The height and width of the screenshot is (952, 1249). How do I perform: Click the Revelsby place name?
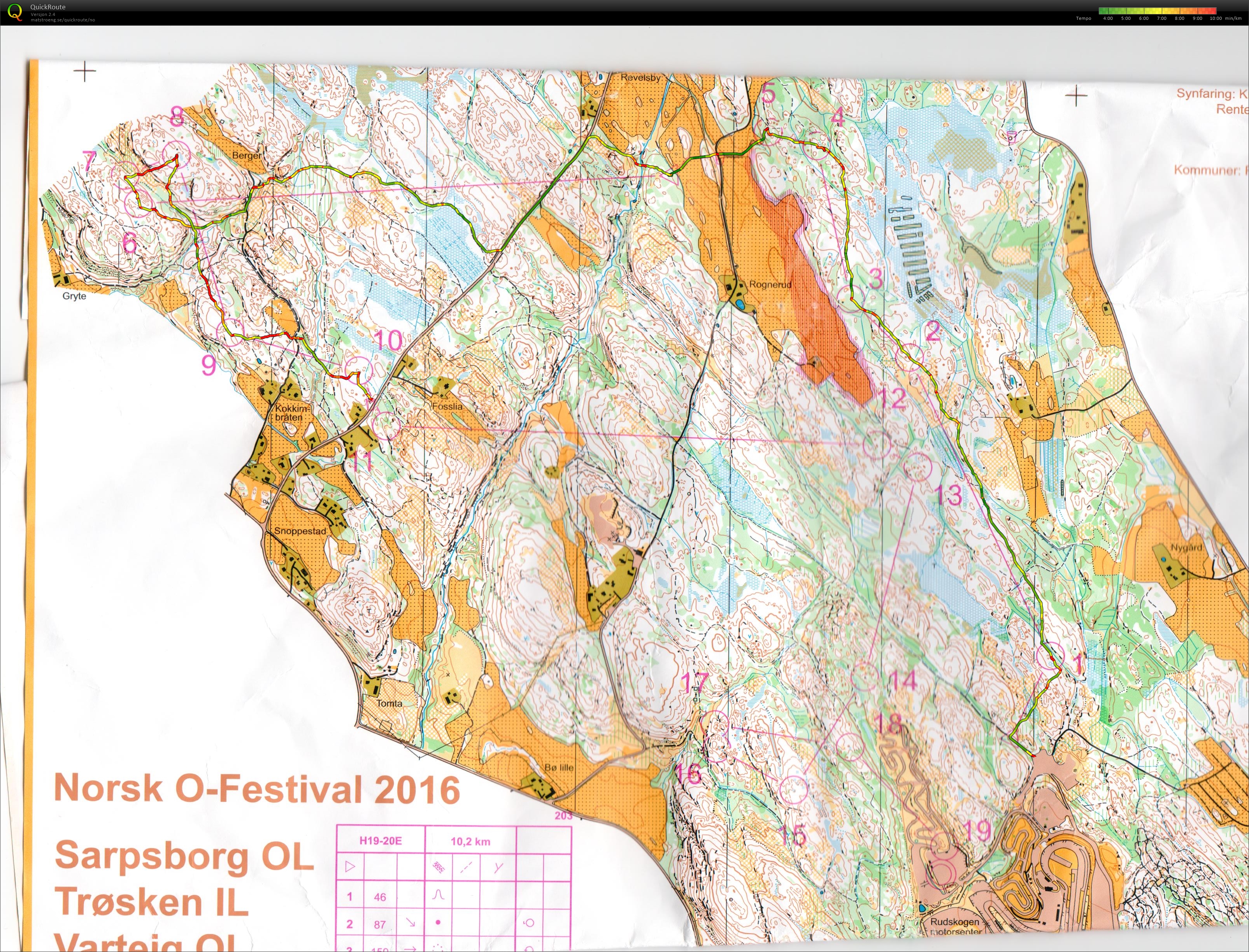click(641, 78)
